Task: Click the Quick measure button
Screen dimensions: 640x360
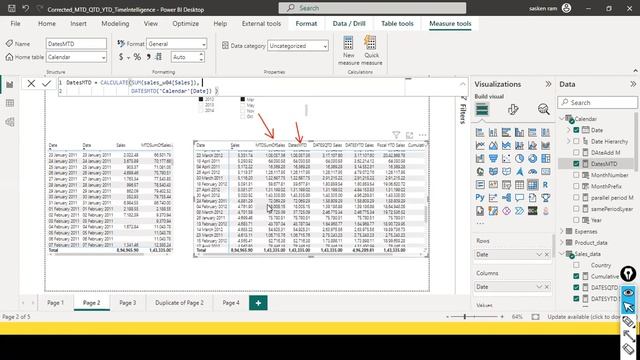Action: tap(371, 51)
